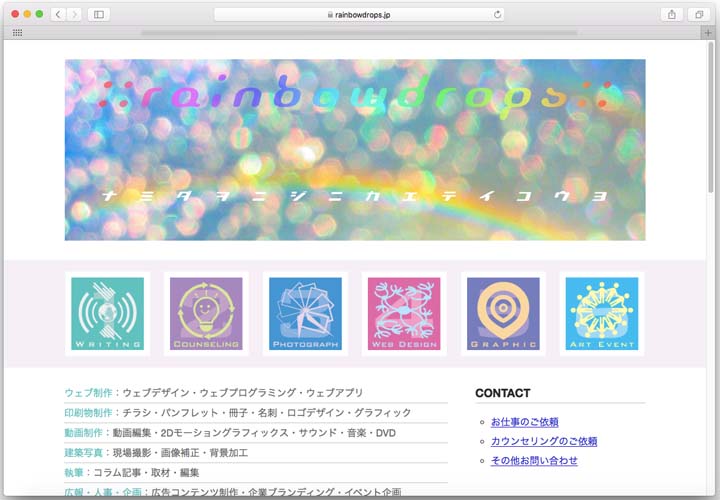Show the favorites grid icon
720x500 pixels.
coord(17,33)
